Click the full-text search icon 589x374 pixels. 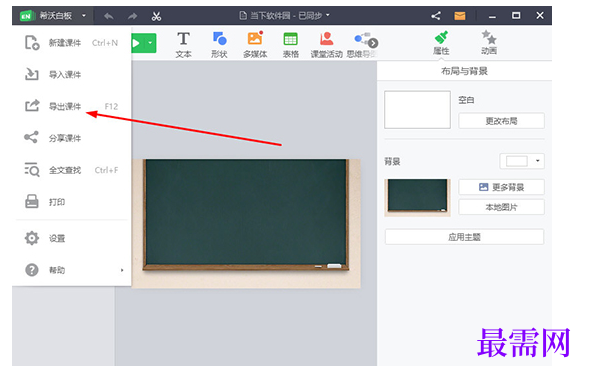32,169
